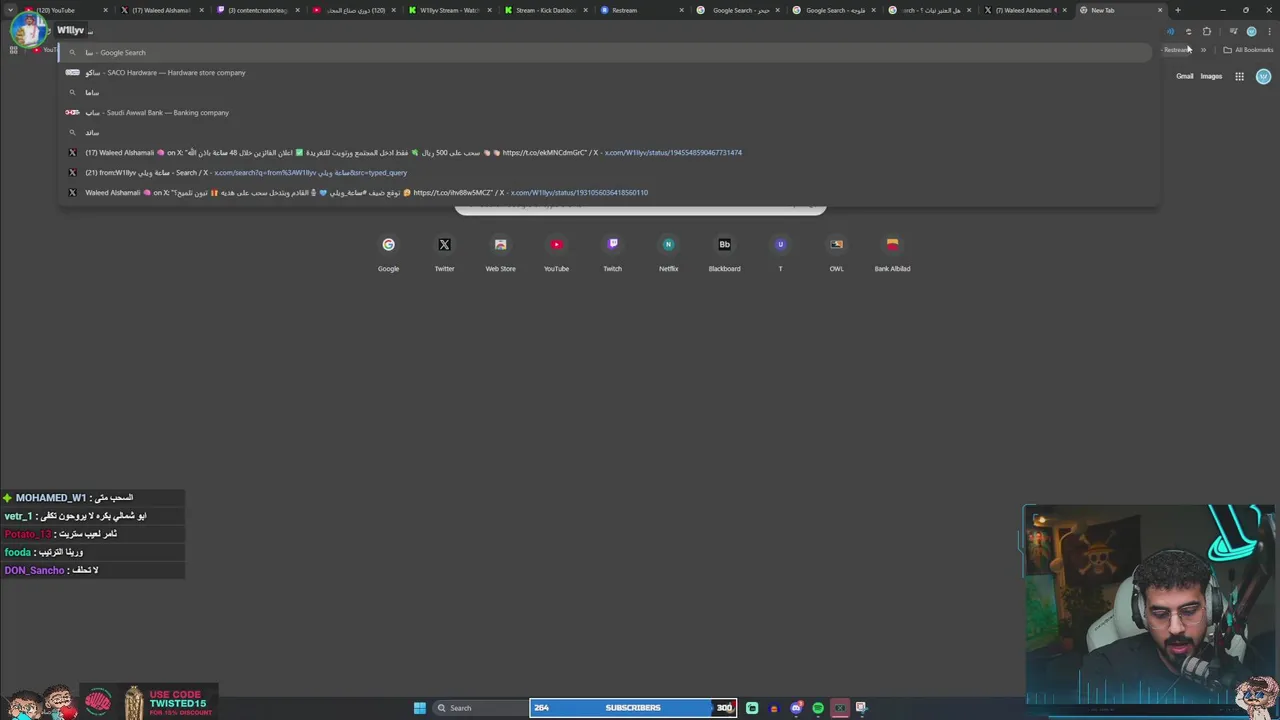Viewport: 1280px width, 720px height.
Task: Open the All Bookmarks folder
Action: (1248, 50)
